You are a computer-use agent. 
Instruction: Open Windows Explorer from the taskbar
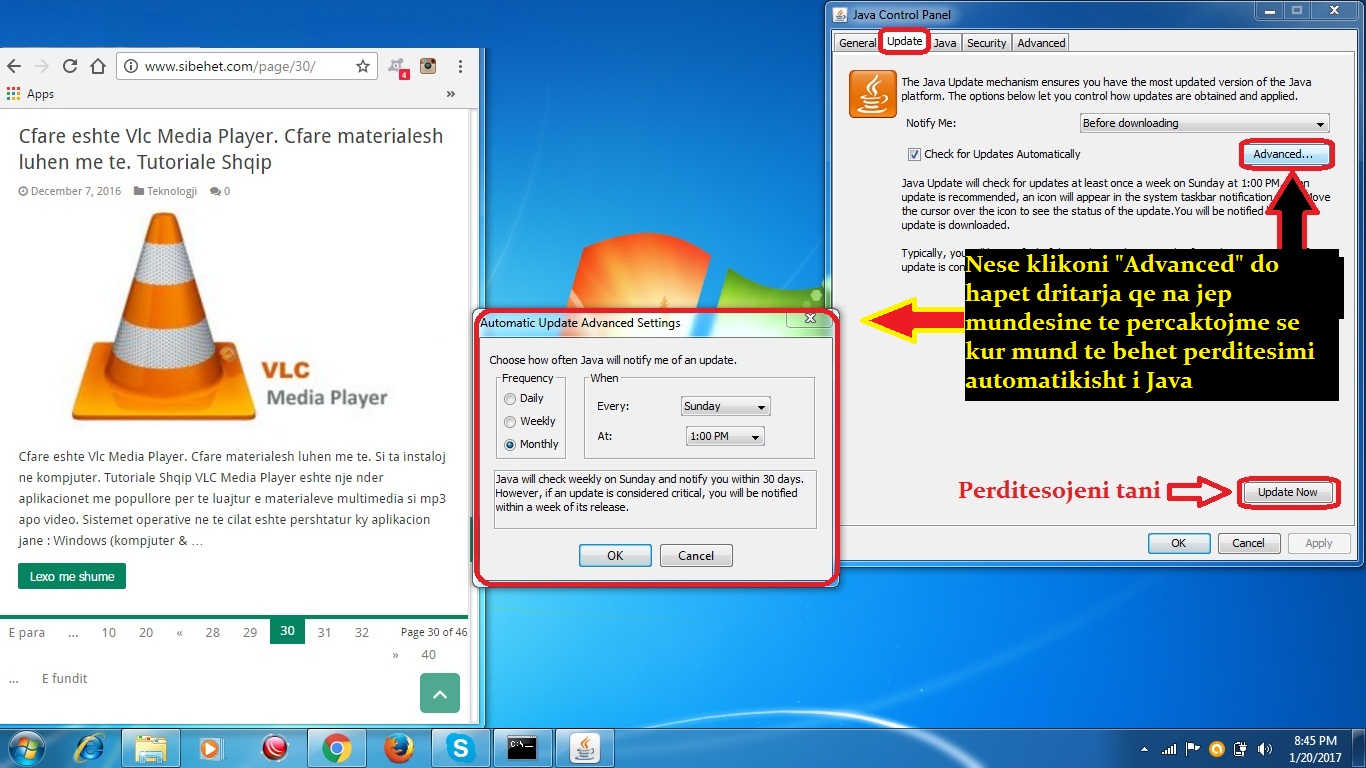click(151, 747)
